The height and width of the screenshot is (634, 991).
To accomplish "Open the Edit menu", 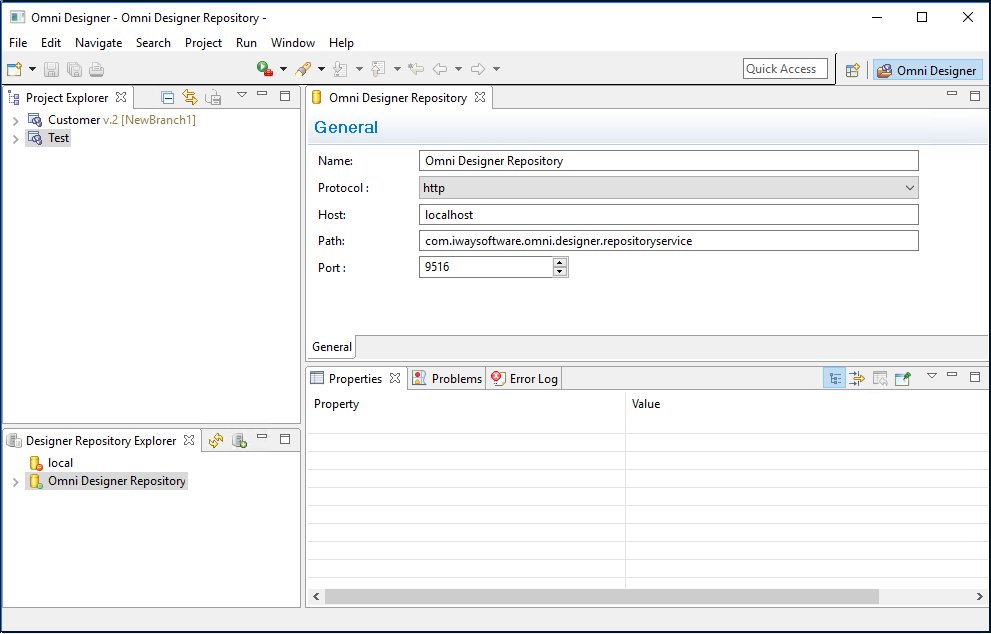I will pos(51,43).
